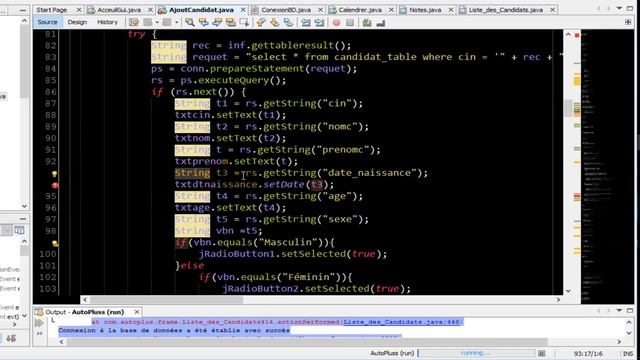This screenshot has width=640, height=360.
Task: Click Previous Bookmark icon
Action: 261,22
